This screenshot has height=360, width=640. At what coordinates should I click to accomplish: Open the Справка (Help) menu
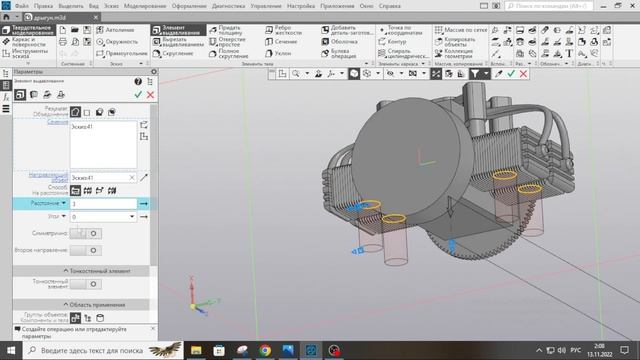coord(389,6)
